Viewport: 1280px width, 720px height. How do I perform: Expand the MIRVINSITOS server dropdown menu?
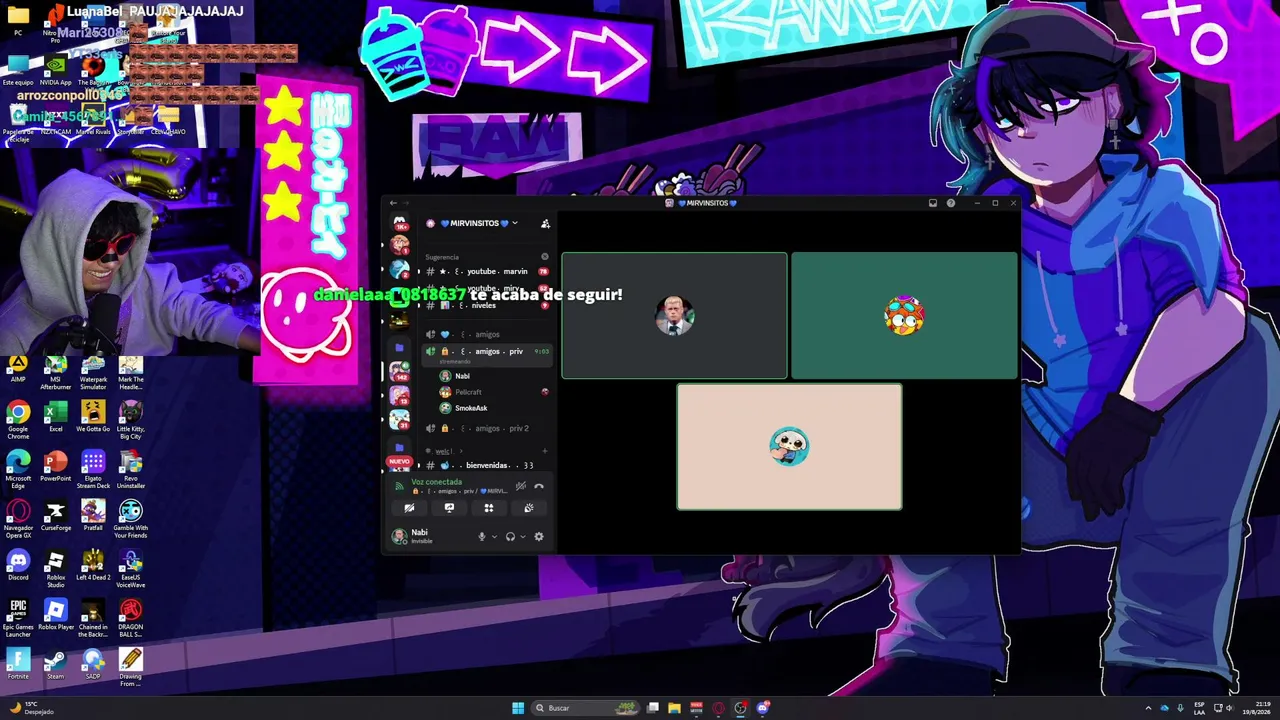click(x=515, y=223)
